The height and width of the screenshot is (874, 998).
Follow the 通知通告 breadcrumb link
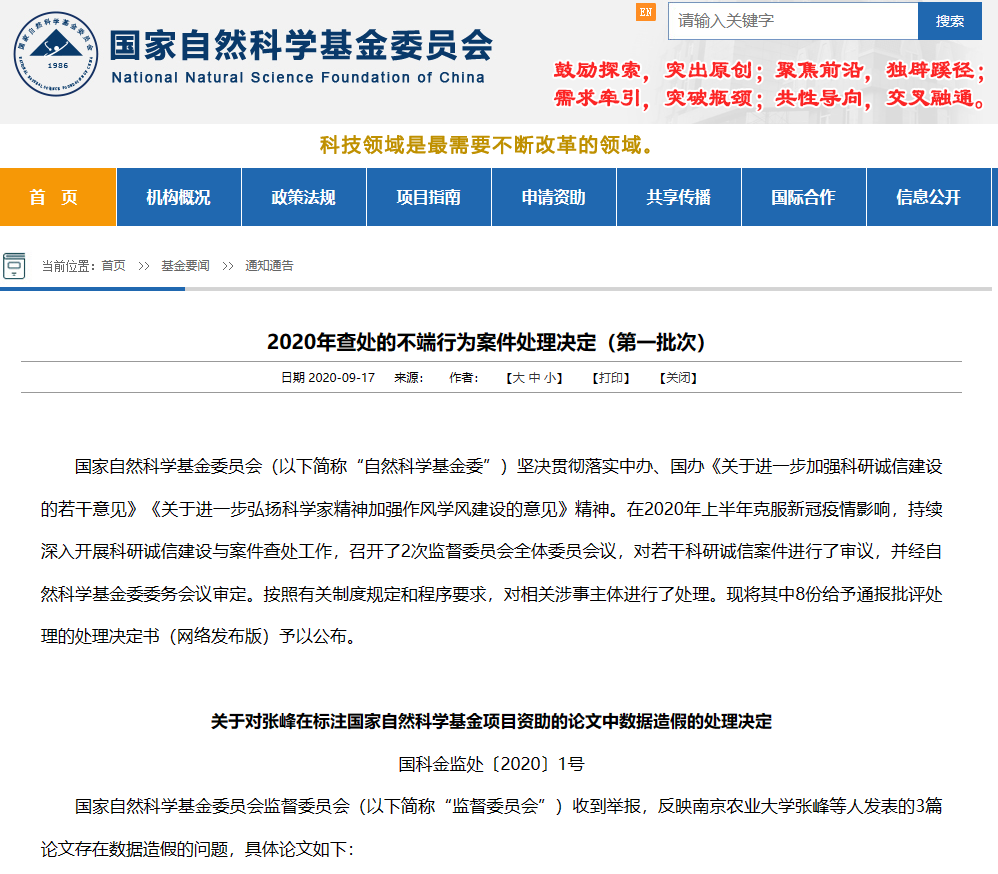[269, 265]
